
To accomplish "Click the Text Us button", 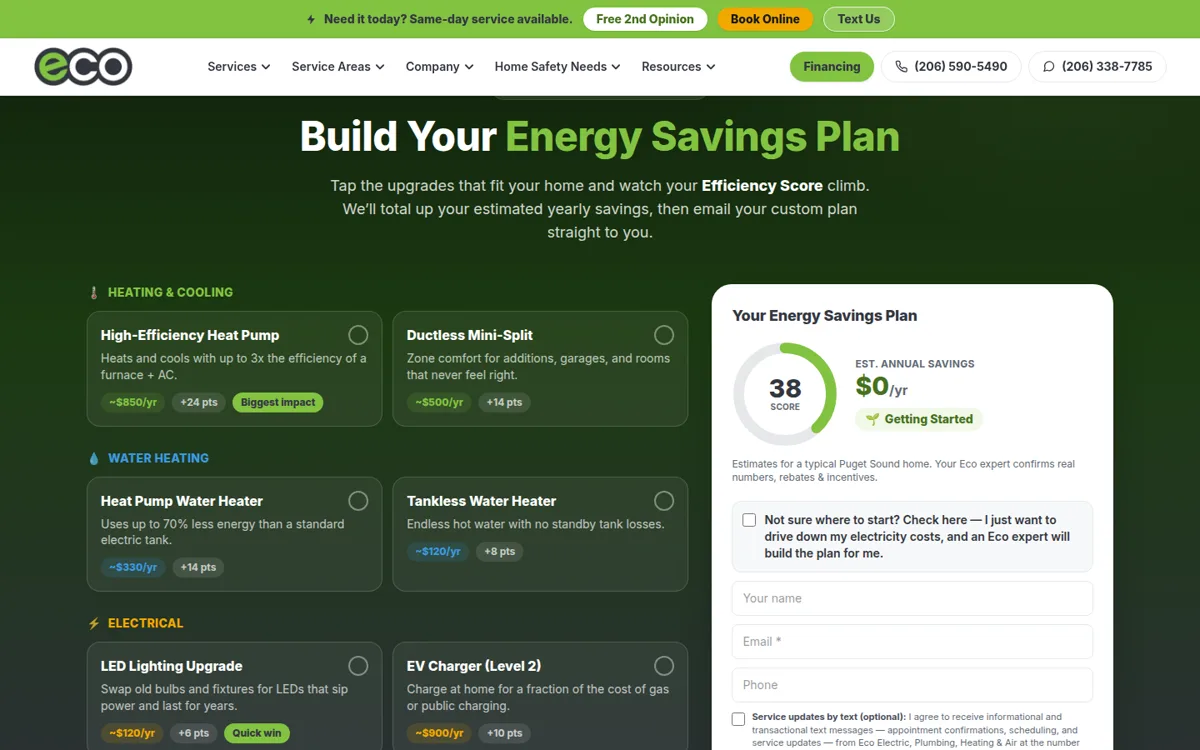I will click(x=859, y=19).
